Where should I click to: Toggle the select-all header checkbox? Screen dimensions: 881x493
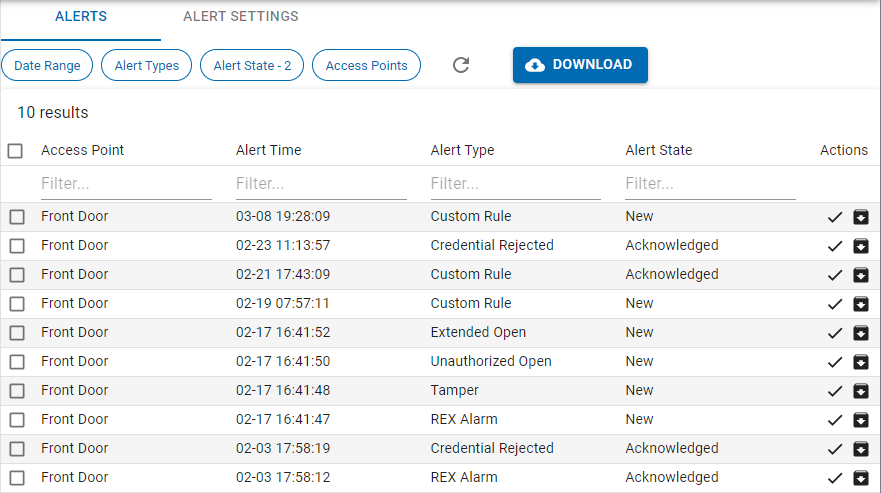[15, 151]
